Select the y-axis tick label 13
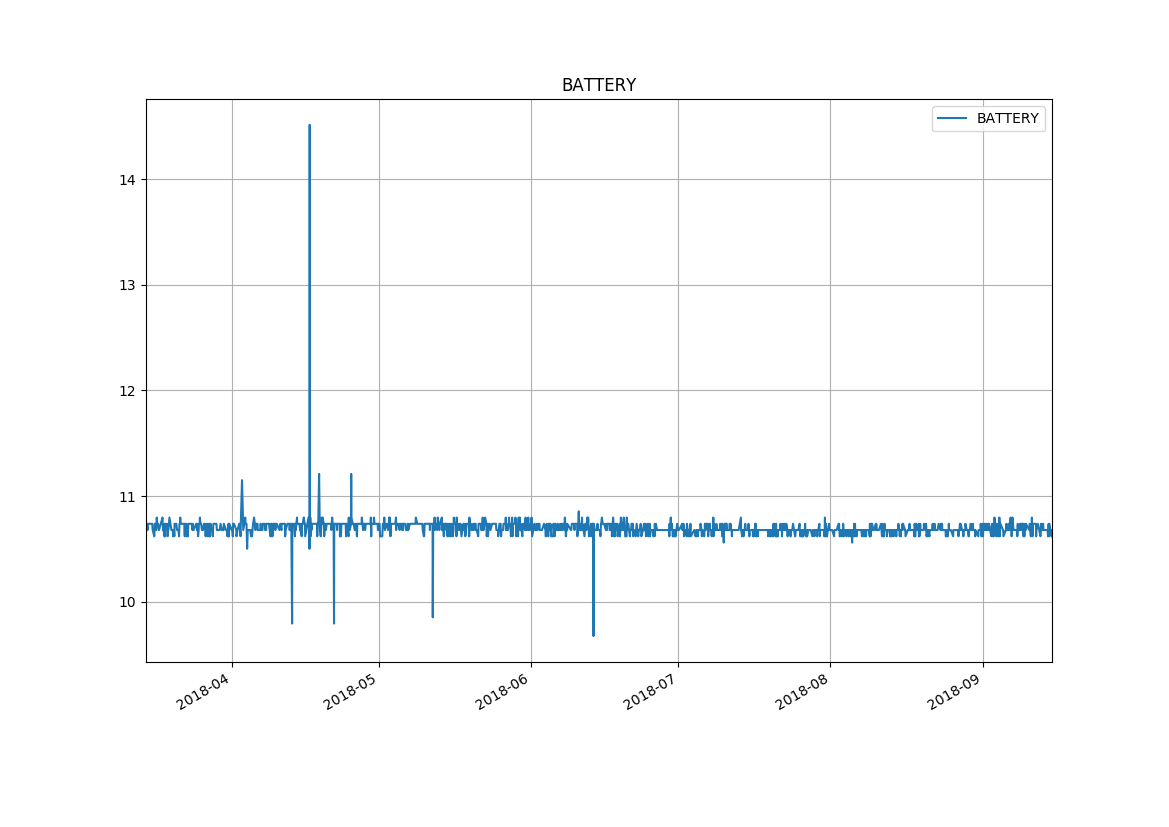 click(x=127, y=285)
